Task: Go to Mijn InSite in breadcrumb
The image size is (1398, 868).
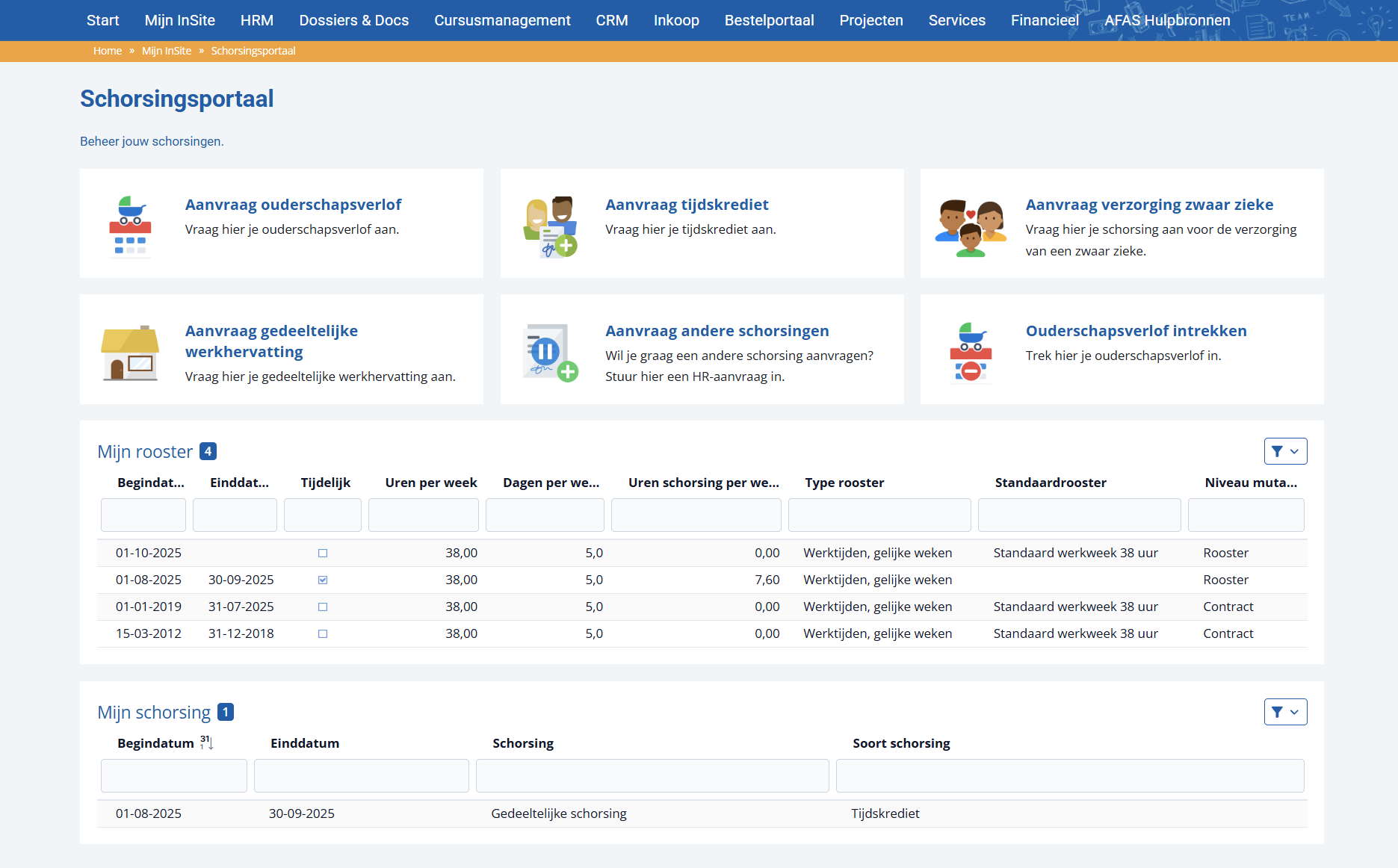Action: pyautogui.click(x=167, y=51)
